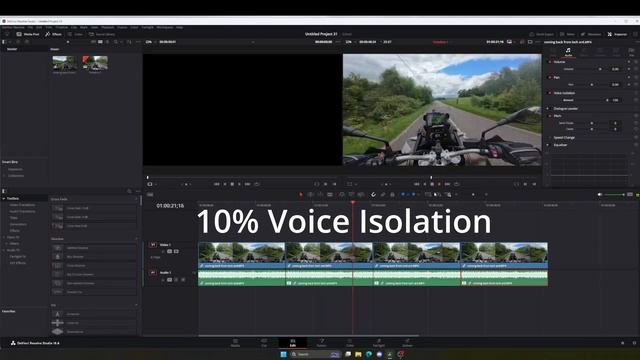Viewport: 640px width, 360px height.
Task: Select the timeline Selection mode tool
Action: pos(301,195)
